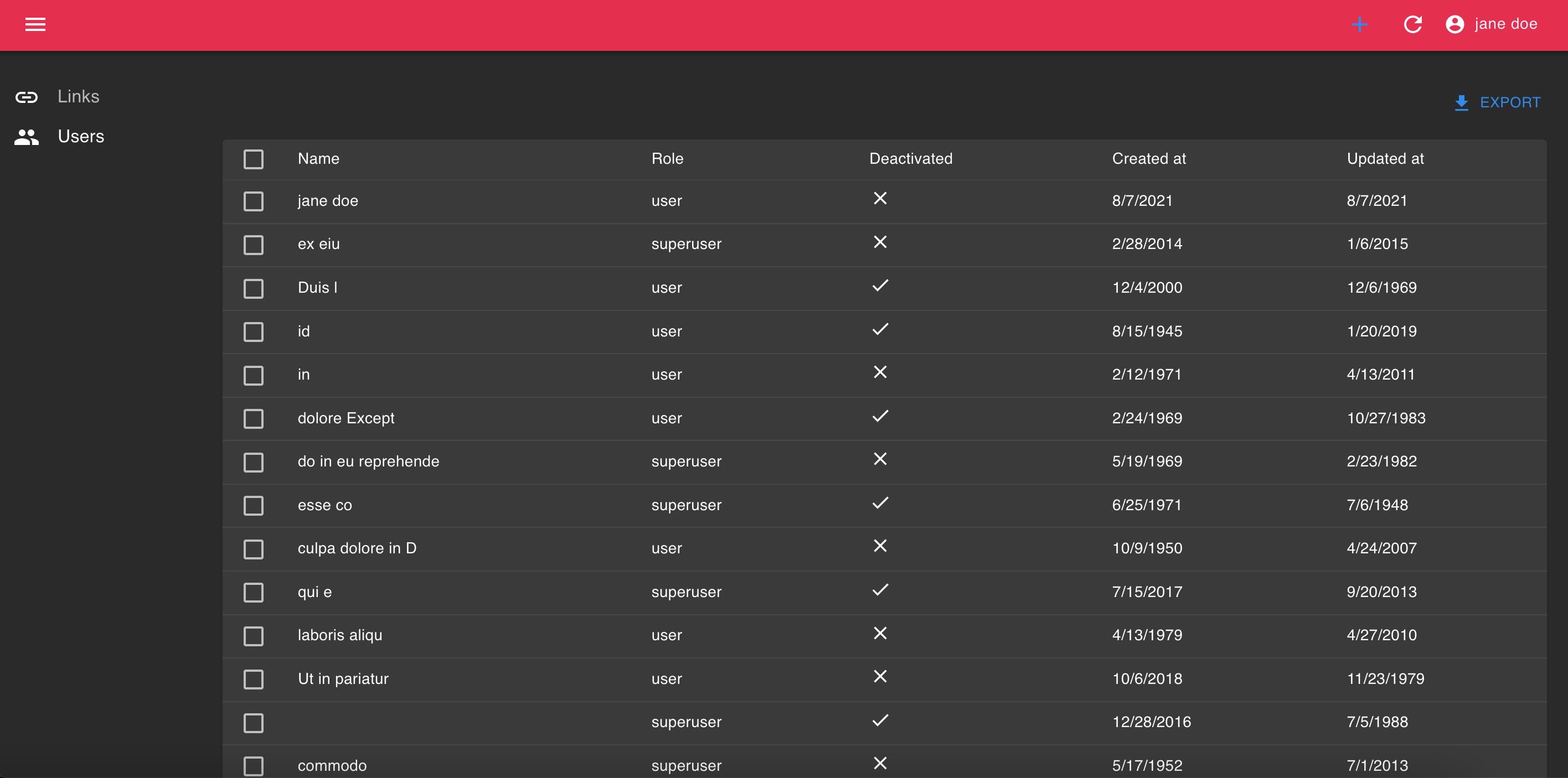Sort by the Created at column
The image size is (1568, 778).
(x=1148, y=159)
